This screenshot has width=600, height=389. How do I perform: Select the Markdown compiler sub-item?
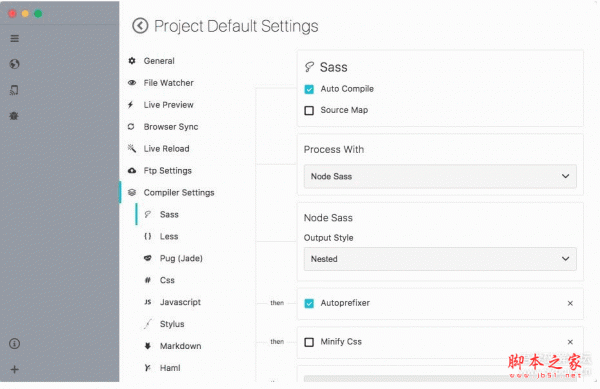[181, 346]
